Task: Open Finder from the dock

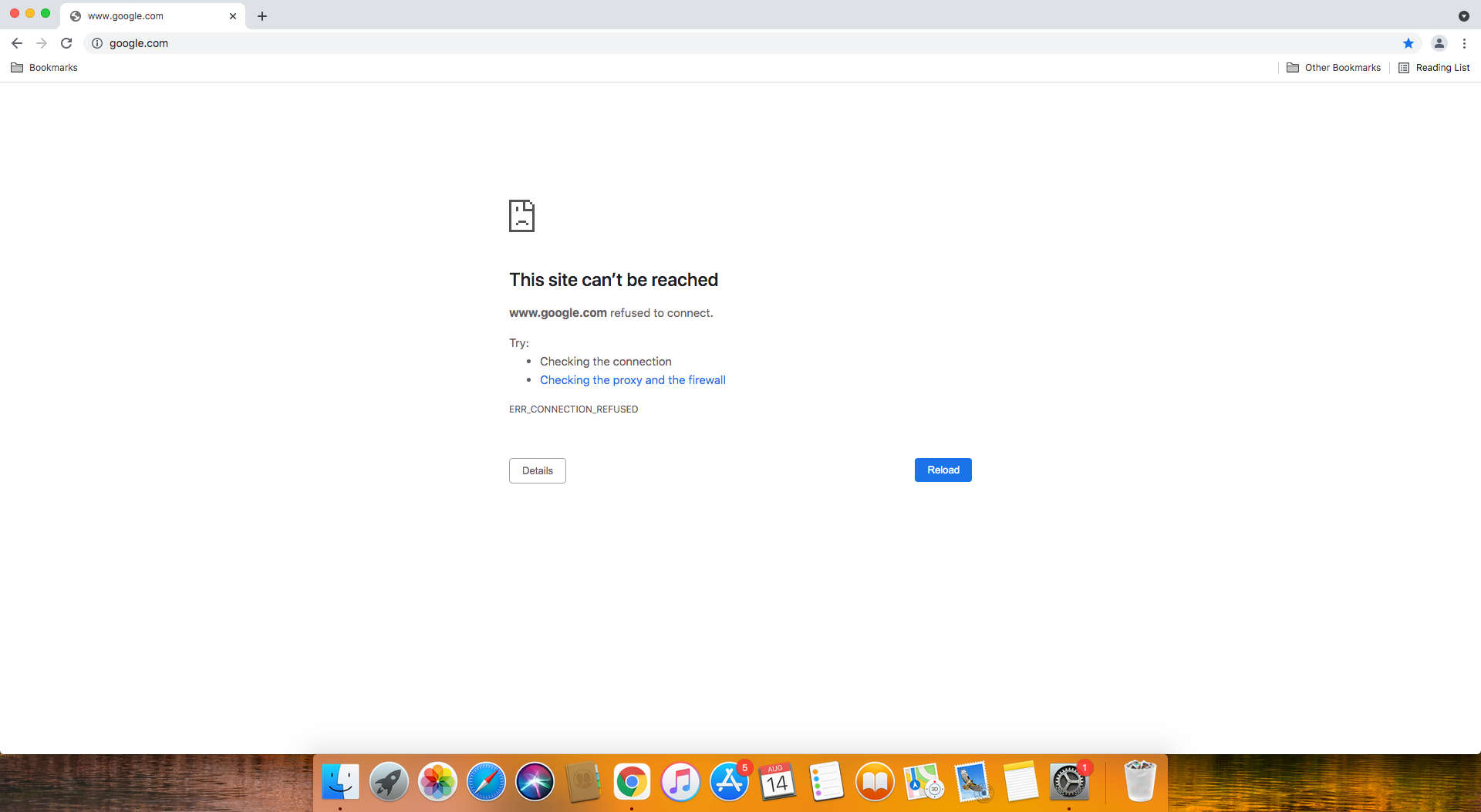Action: pos(340,783)
